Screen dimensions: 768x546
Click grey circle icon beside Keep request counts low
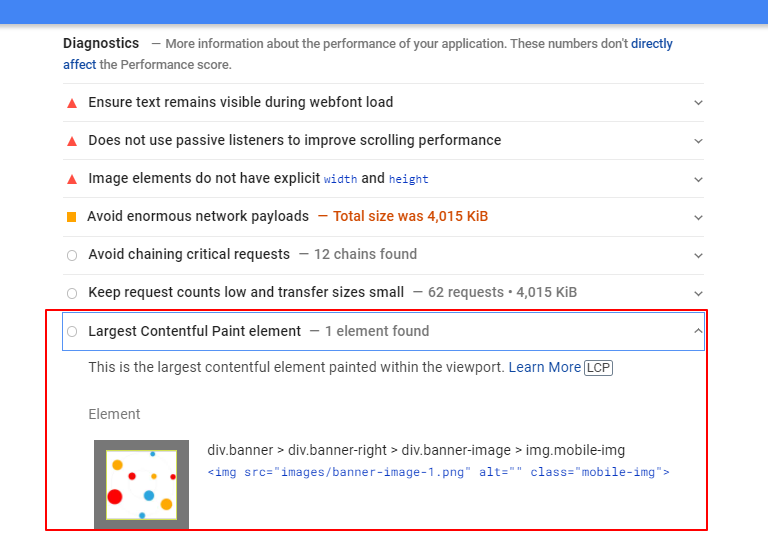[72, 293]
